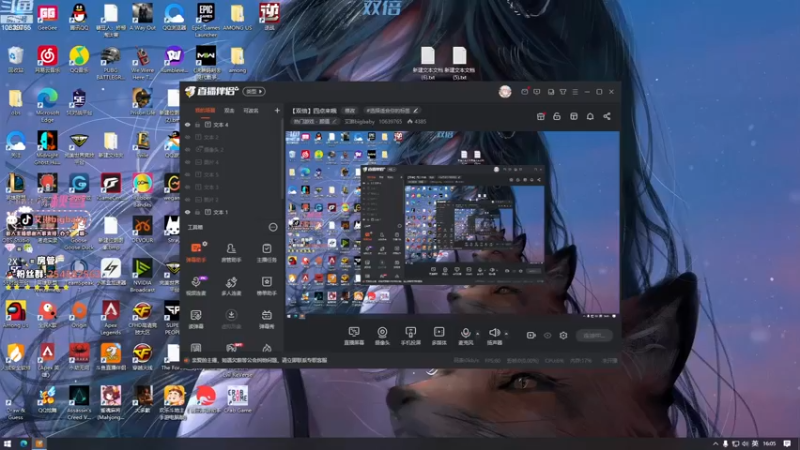Viewport: 800px width, 450px height.
Task: Open NVIDIA Broadcast desktop icon
Action: click(x=142, y=276)
